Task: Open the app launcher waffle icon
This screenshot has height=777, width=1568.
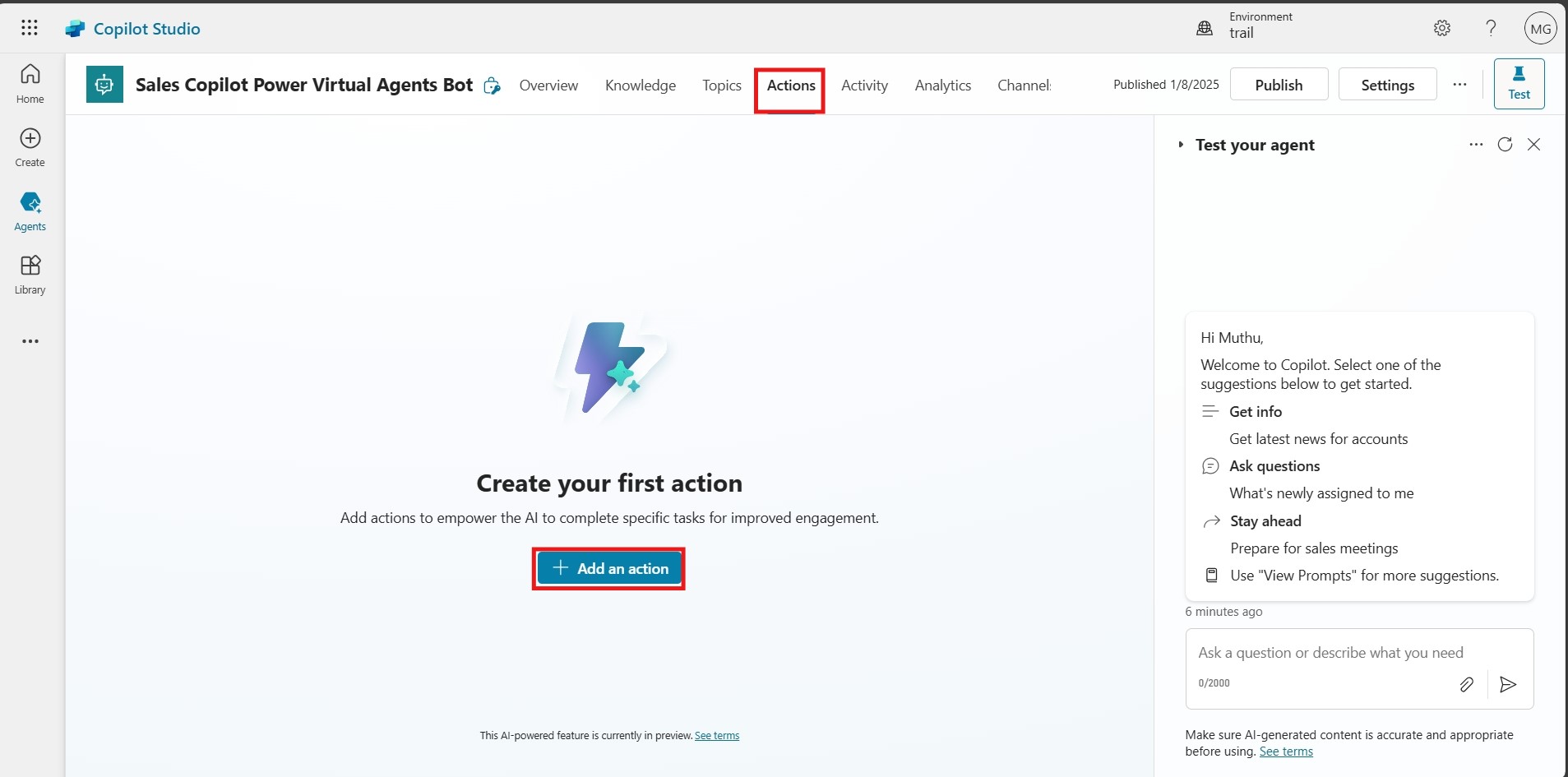Action: [x=30, y=28]
